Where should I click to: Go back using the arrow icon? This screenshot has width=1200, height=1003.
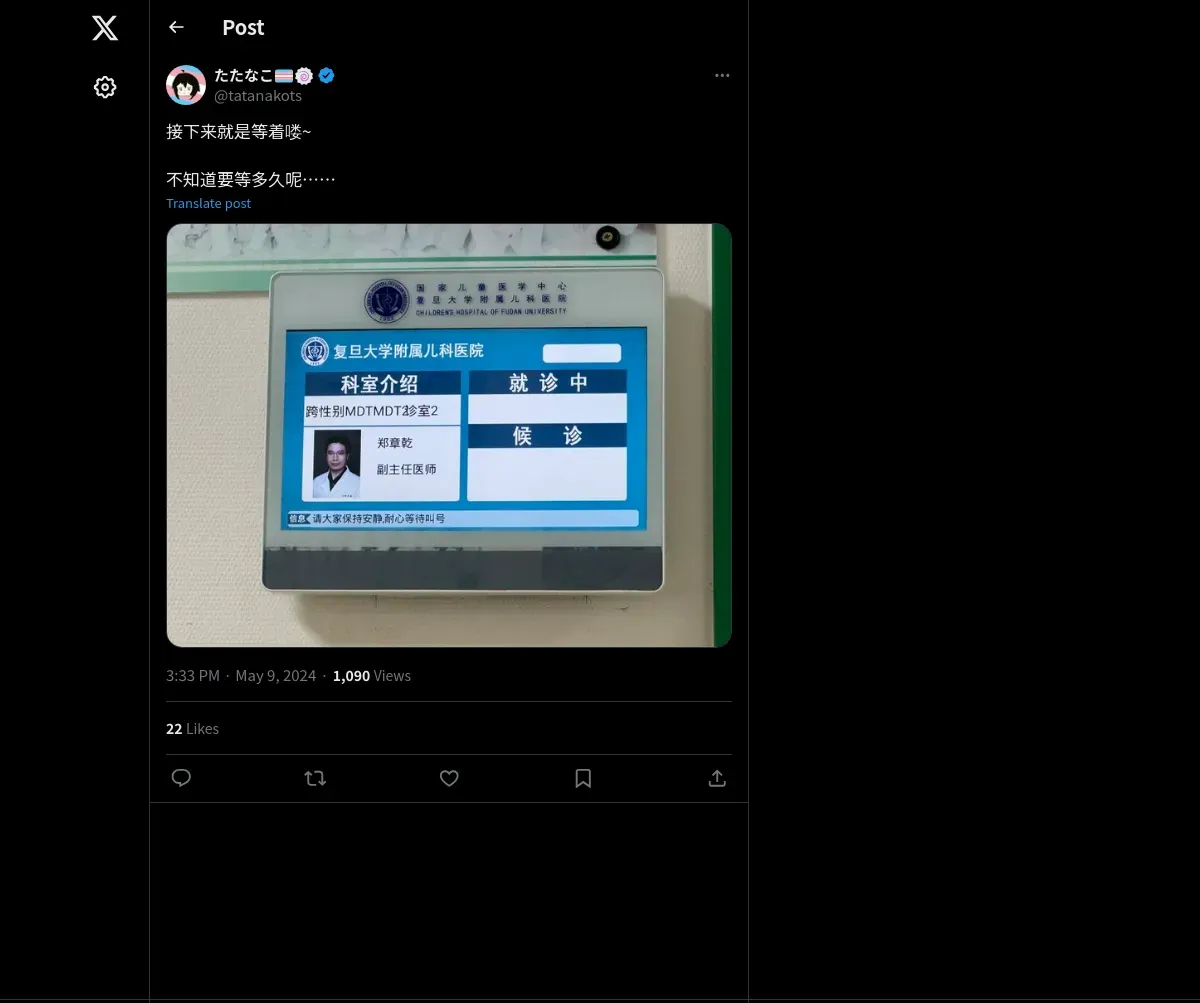pos(176,27)
